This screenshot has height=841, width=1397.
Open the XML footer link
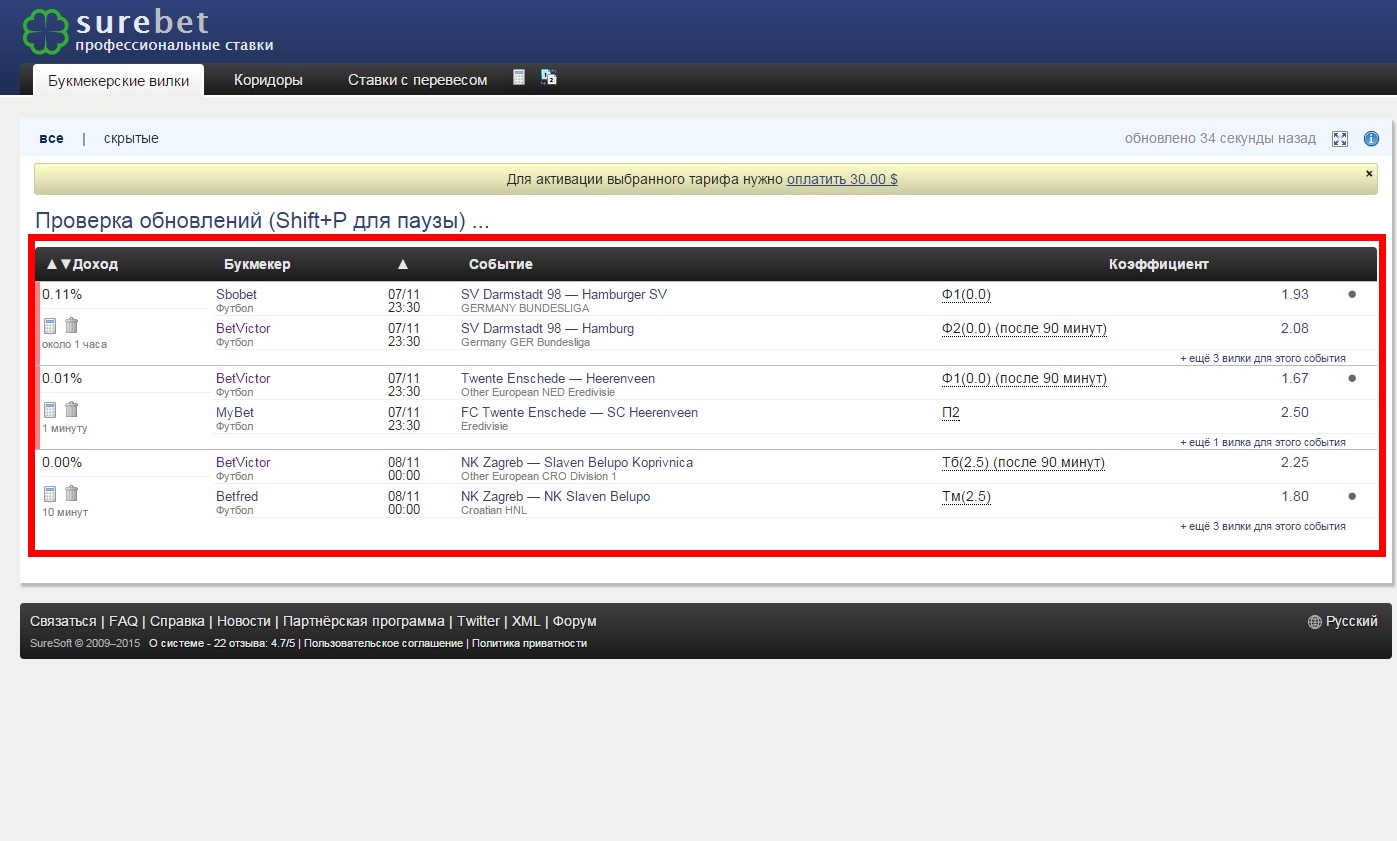coord(526,621)
